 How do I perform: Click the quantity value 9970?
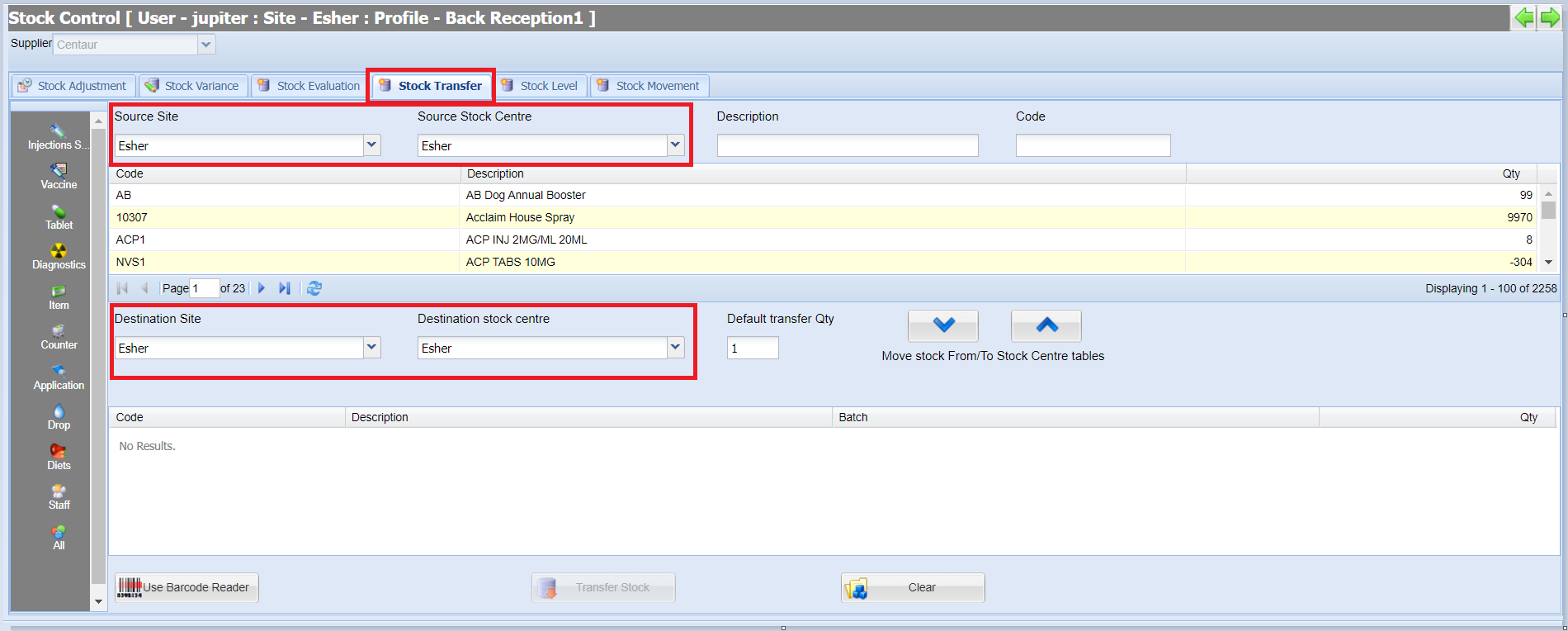coord(1519,217)
